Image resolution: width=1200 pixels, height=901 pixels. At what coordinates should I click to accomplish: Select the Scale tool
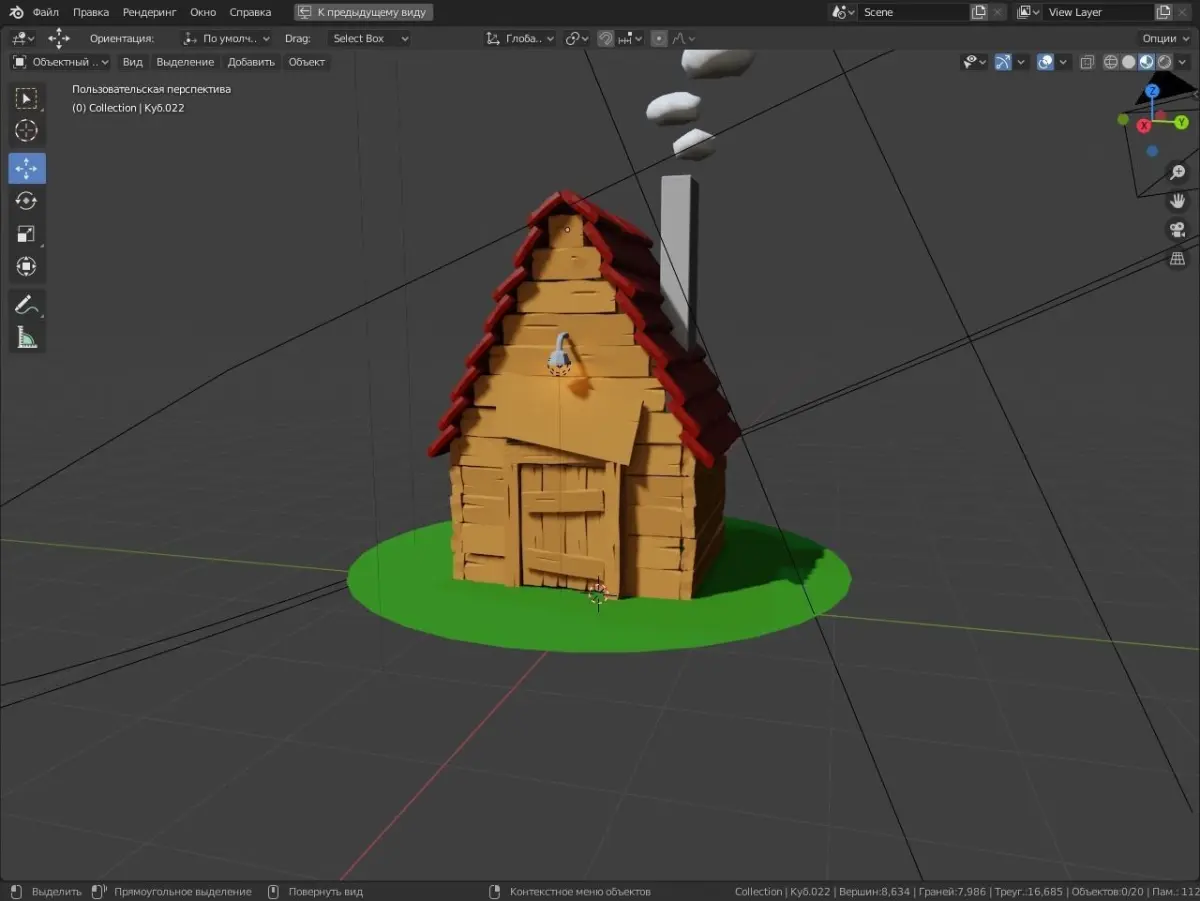point(27,234)
